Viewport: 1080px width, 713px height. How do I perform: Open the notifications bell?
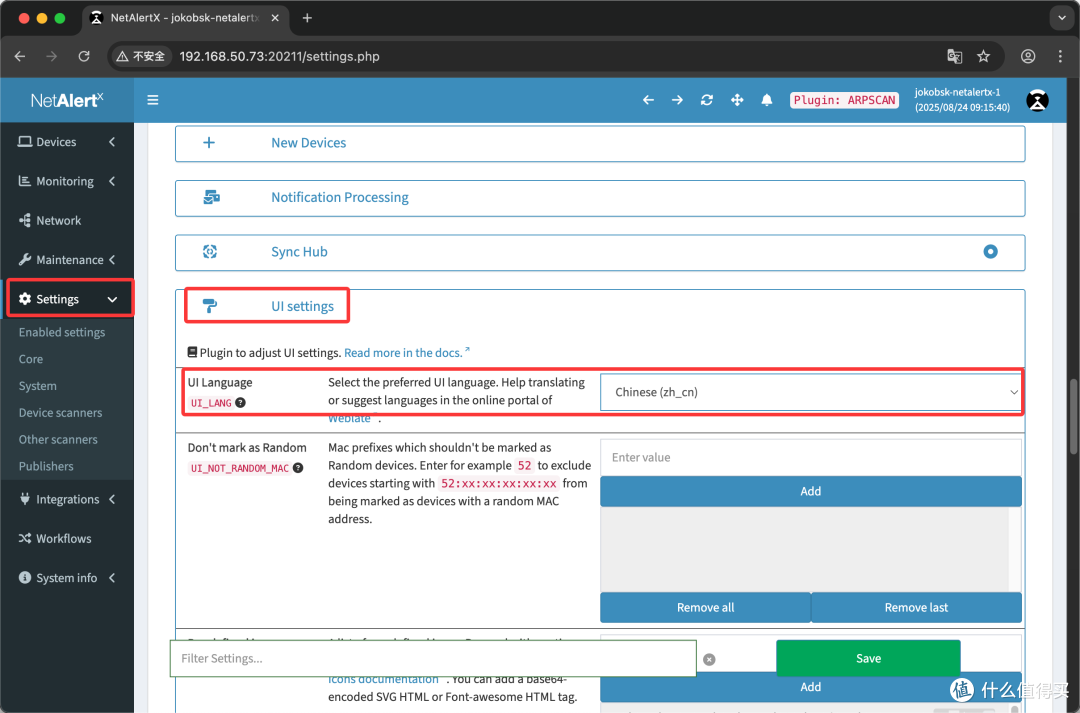coord(767,100)
